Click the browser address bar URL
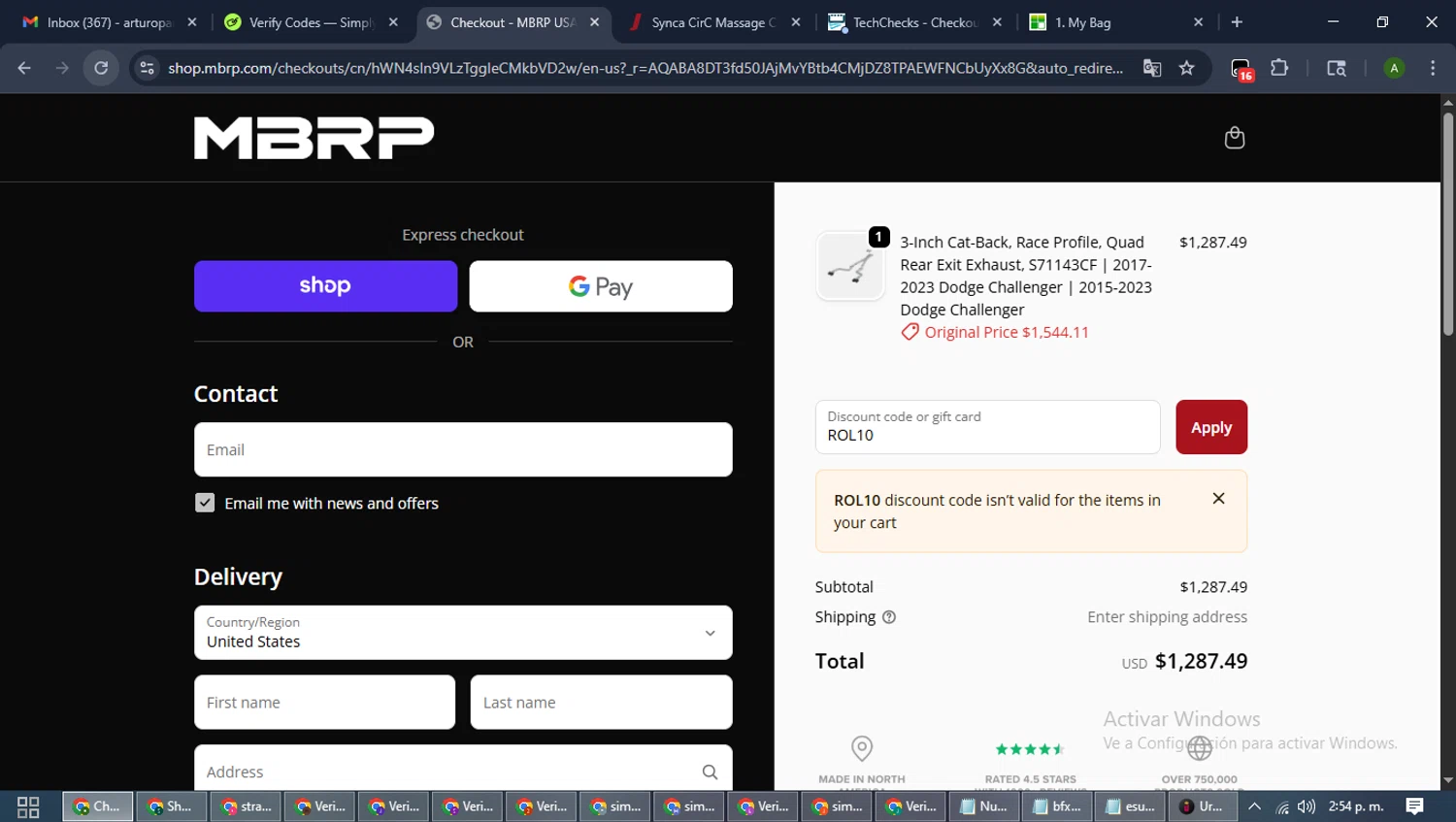 pos(645,68)
